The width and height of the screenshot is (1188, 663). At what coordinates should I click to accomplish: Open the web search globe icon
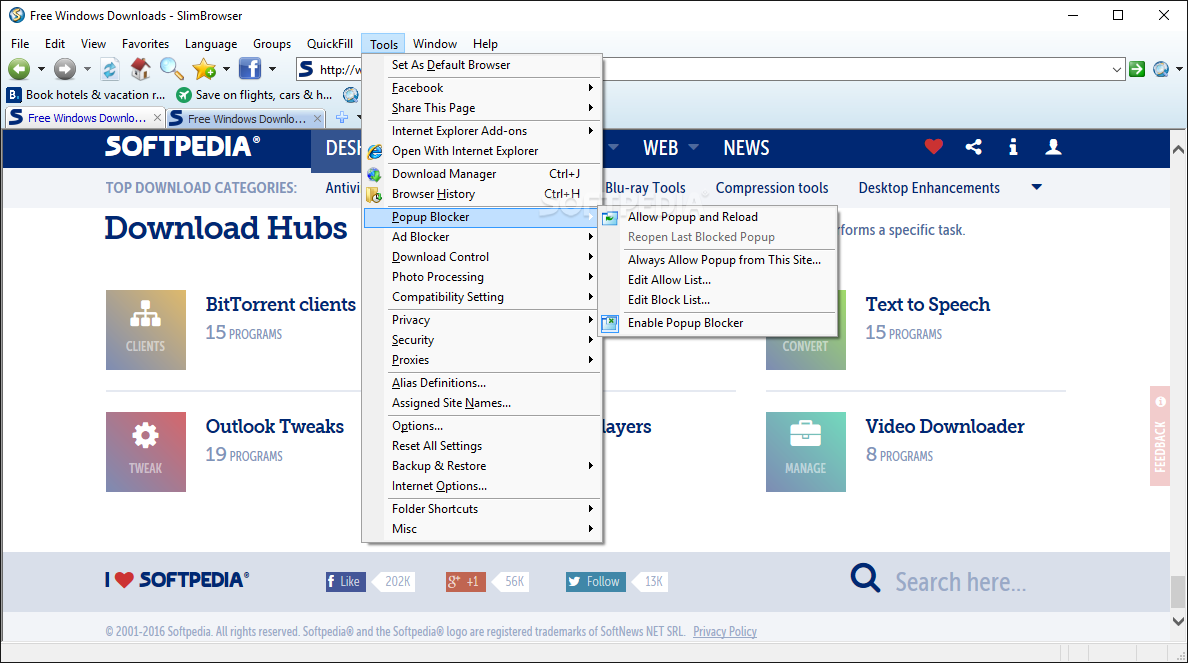coord(1160,70)
